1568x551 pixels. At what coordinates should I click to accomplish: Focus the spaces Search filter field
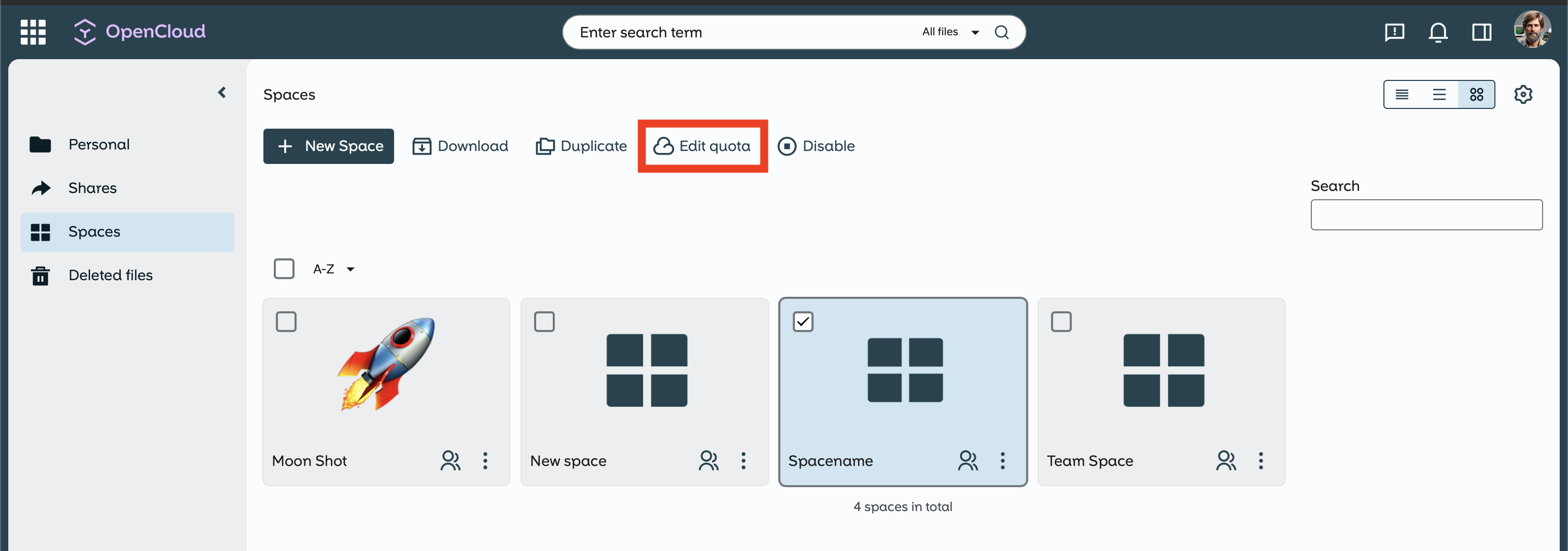click(1426, 215)
